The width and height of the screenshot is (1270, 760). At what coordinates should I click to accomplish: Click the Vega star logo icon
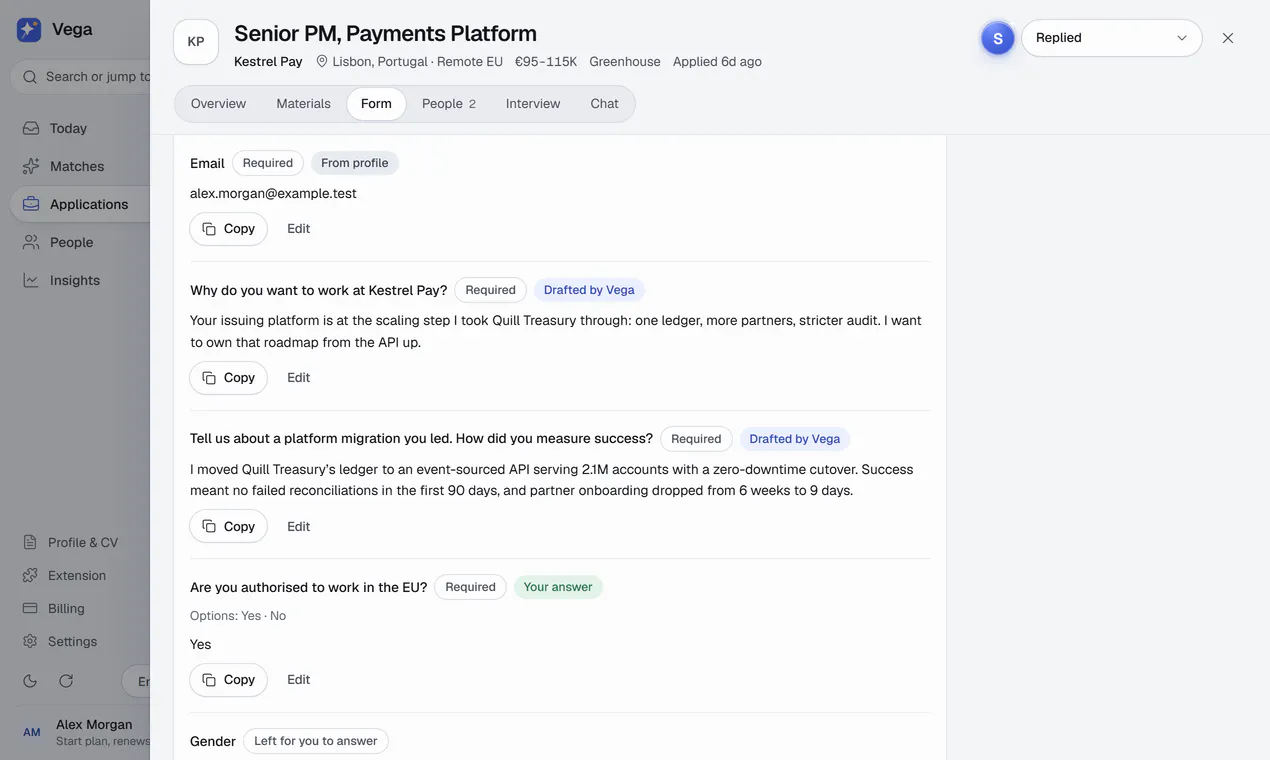pos(29,29)
